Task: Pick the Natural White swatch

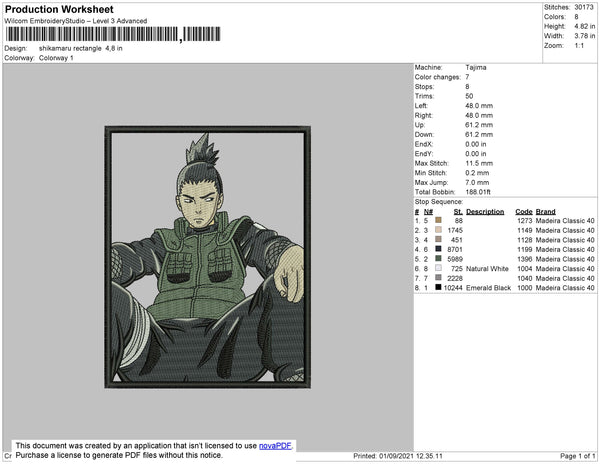Action: (x=438, y=268)
